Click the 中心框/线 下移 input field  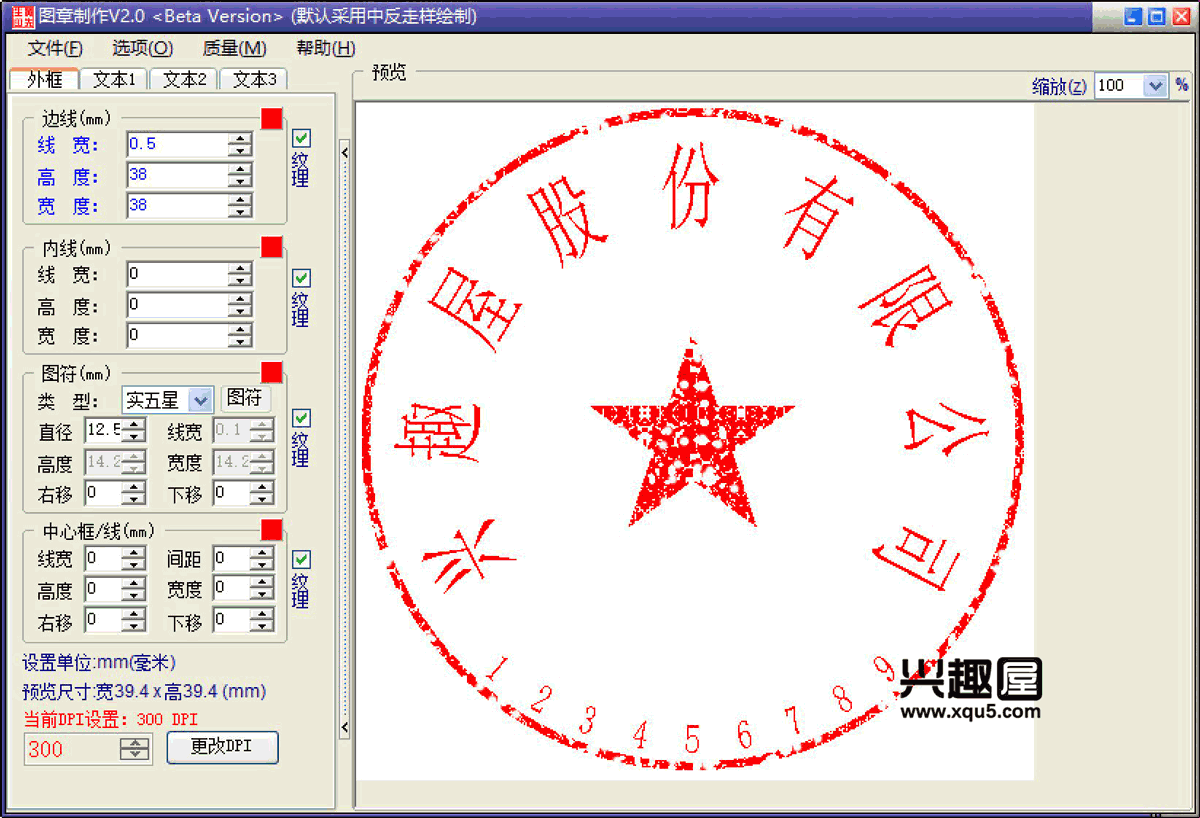(231, 620)
